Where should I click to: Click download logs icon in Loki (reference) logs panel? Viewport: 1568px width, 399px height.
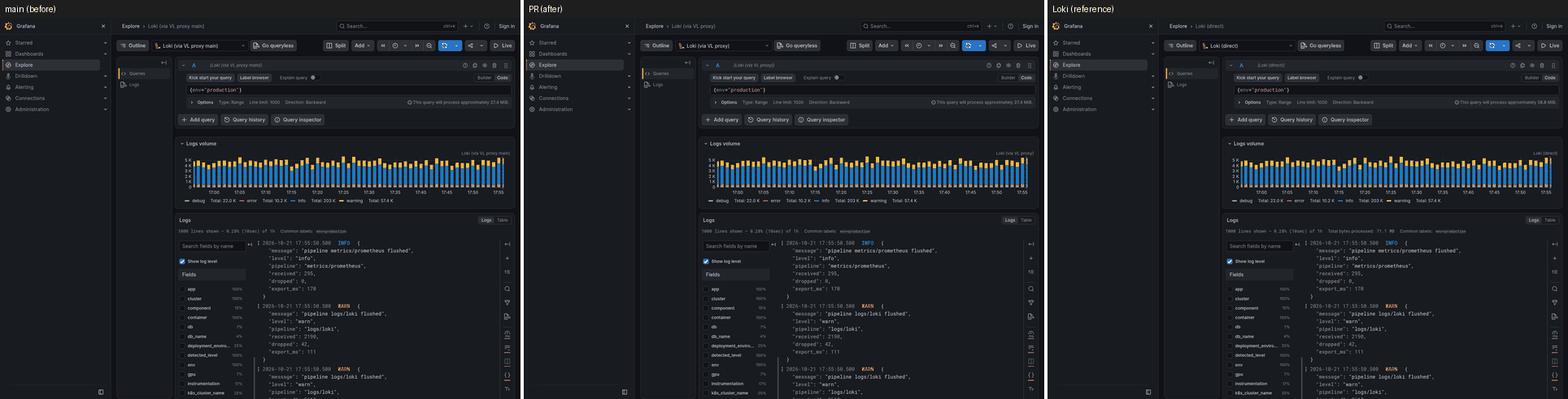(x=1555, y=316)
